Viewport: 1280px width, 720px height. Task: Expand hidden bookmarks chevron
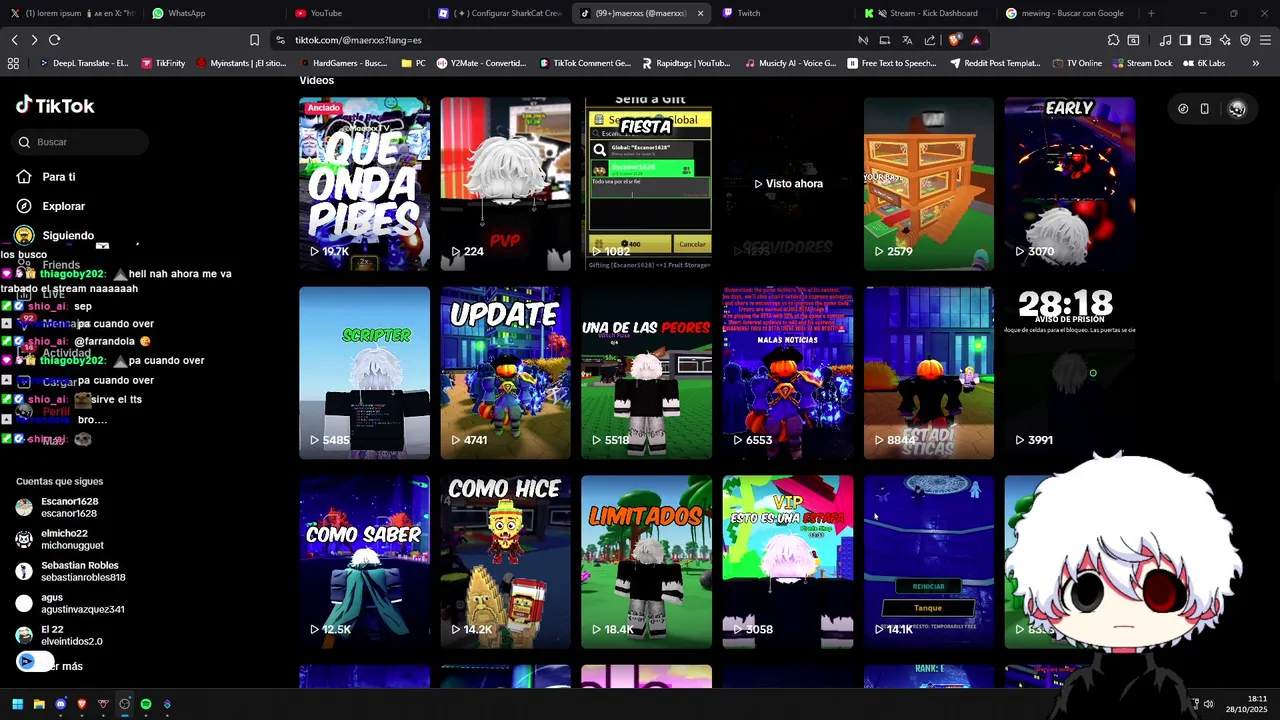click(1256, 63)
